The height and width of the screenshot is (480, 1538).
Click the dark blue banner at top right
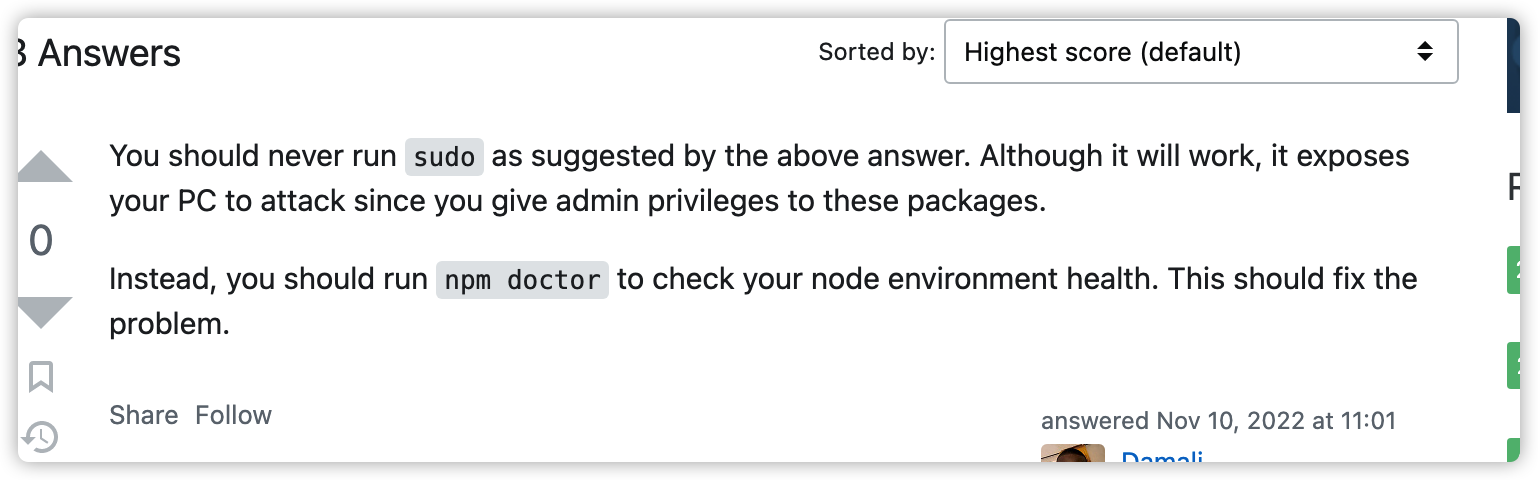[x=1513, y=65]
